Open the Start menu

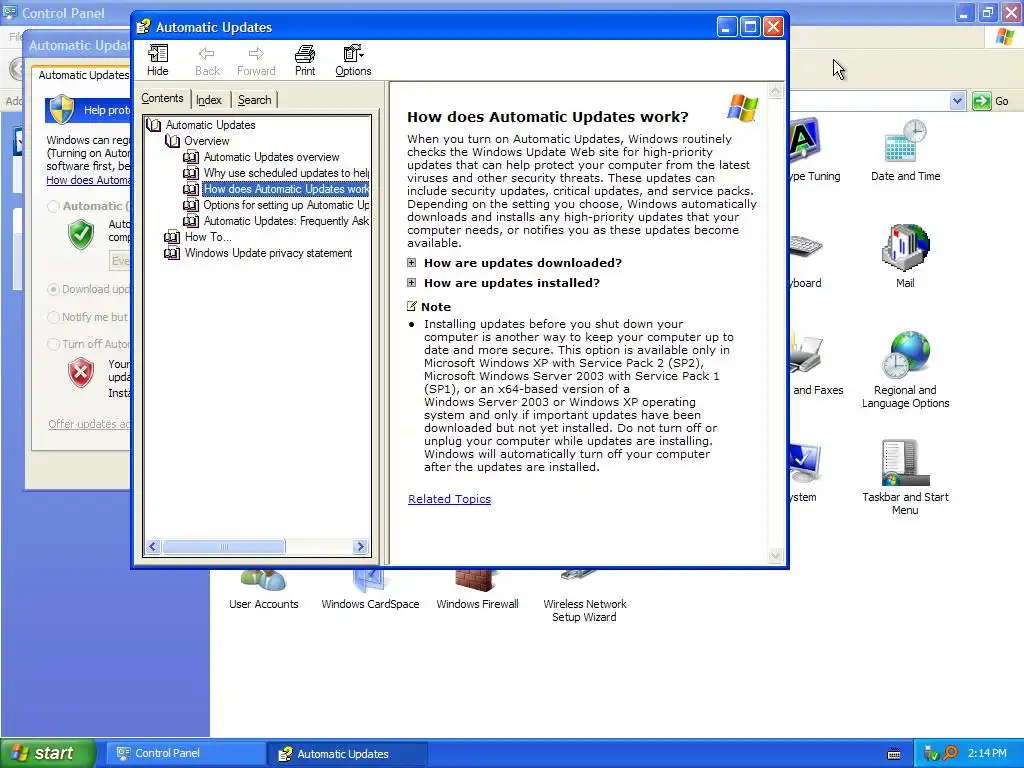pos(48,754)
